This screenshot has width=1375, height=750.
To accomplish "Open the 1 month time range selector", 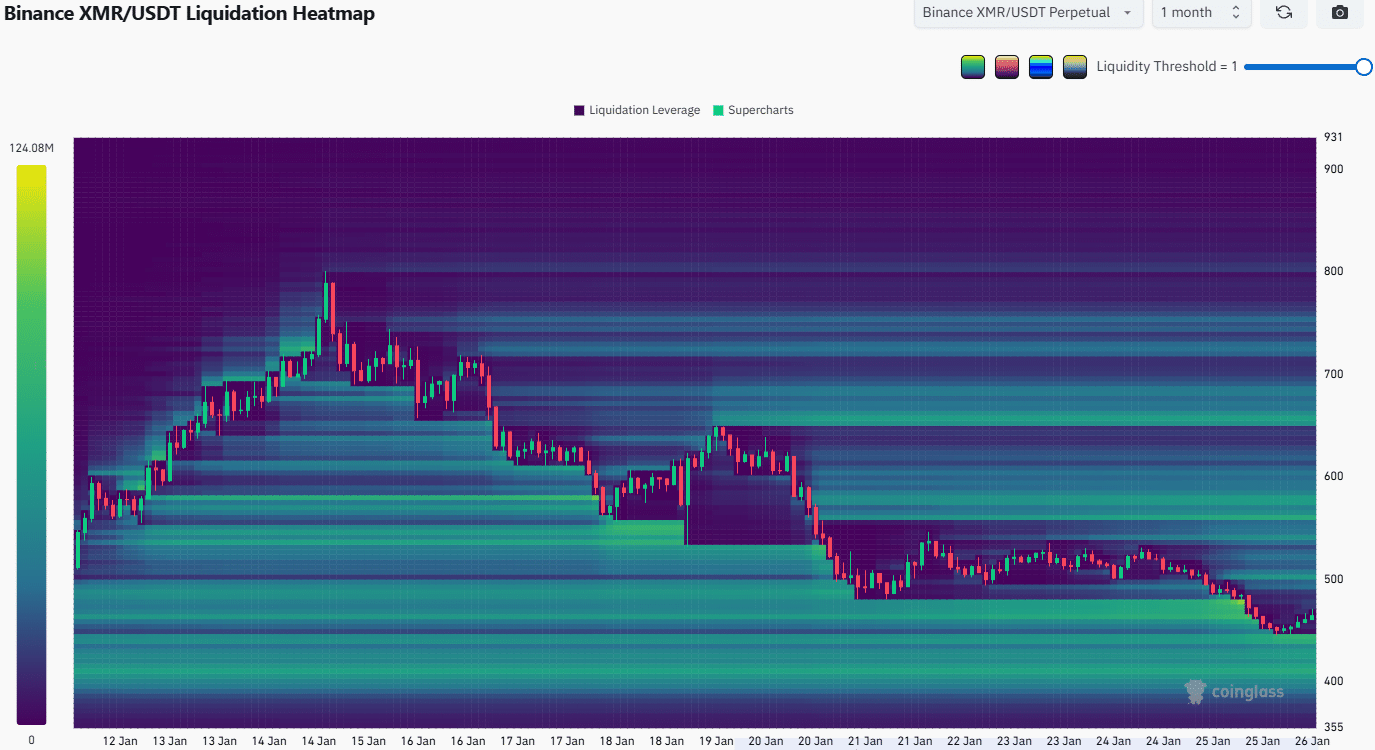I will 1200,13.
